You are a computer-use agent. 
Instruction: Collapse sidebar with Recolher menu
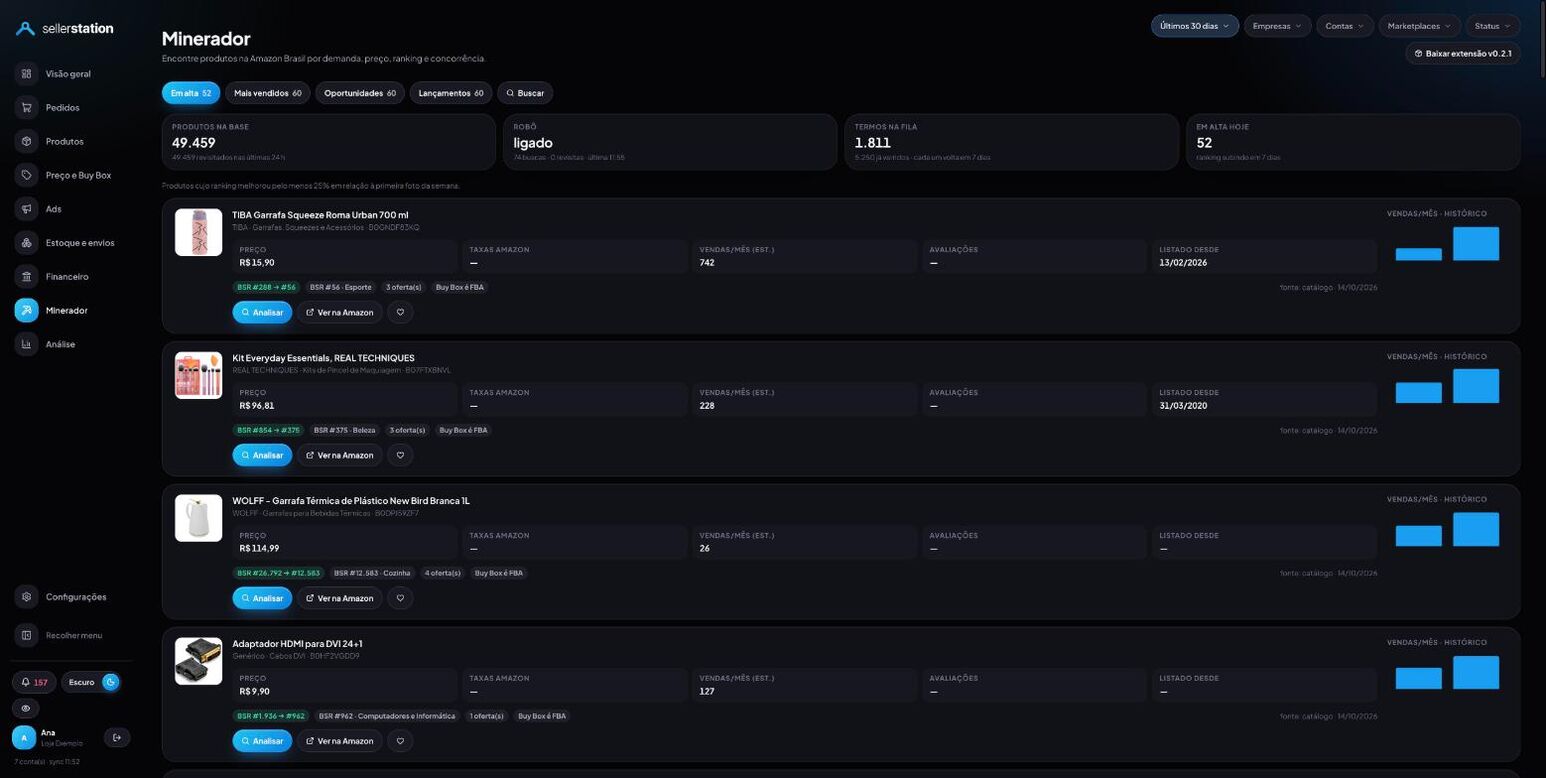click(x=70, y=635)
